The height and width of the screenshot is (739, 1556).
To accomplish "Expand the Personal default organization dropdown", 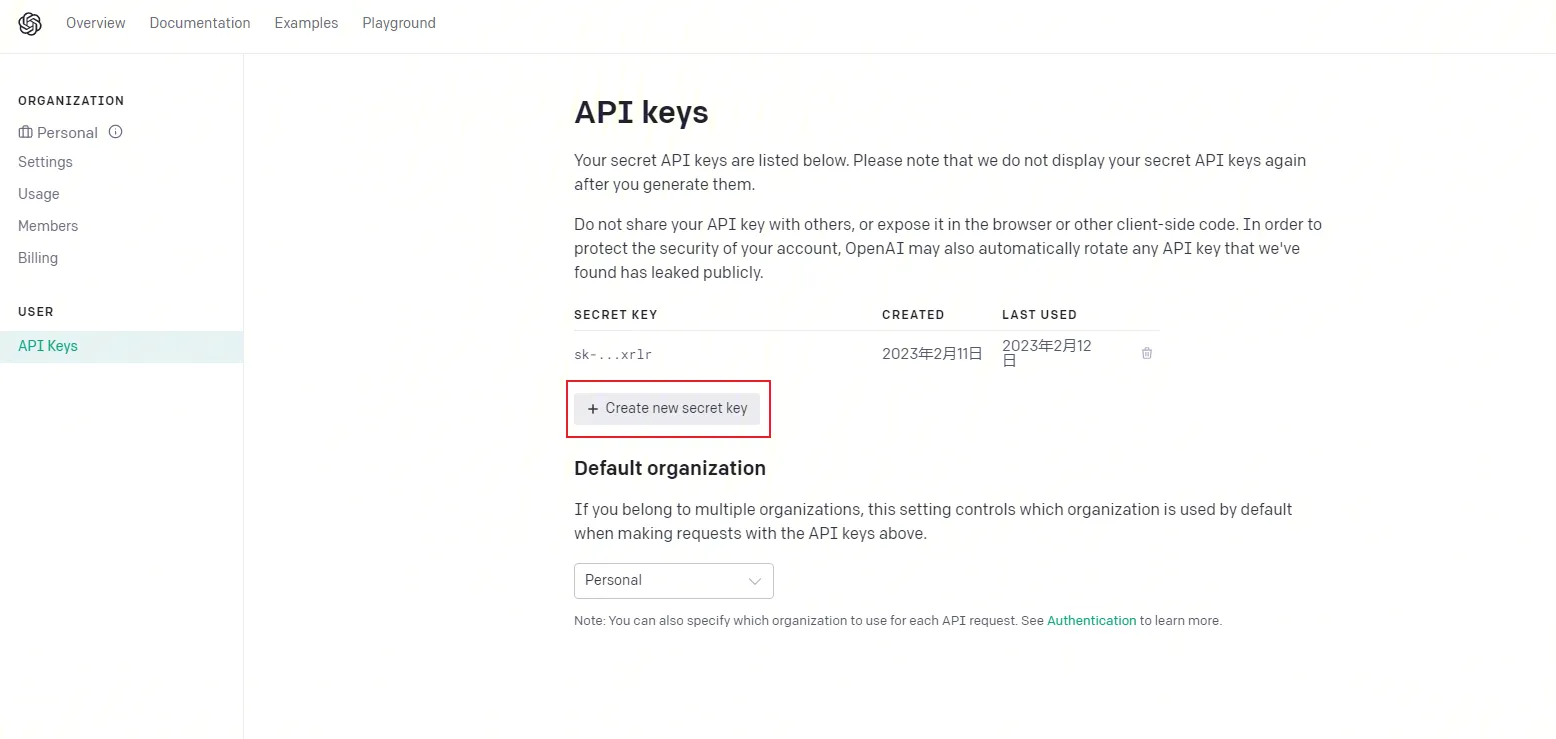I will (x=673, y=580).
